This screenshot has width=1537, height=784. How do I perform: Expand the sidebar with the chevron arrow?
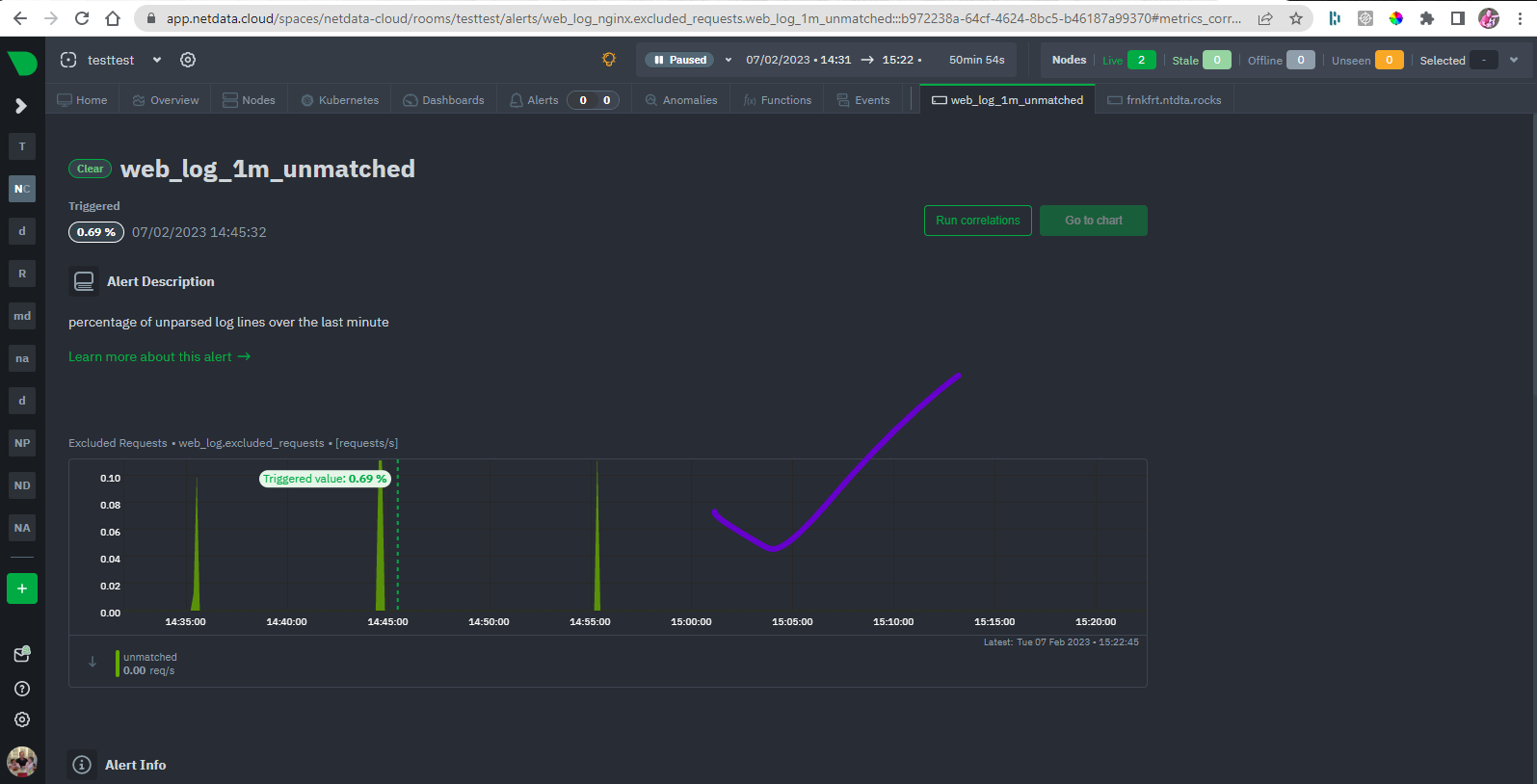21,106
